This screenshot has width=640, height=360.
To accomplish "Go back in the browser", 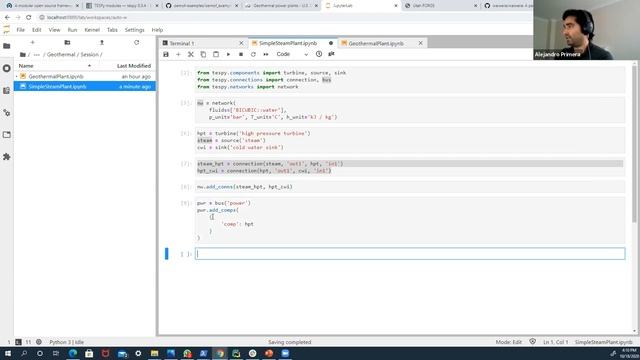I will 7,18.
